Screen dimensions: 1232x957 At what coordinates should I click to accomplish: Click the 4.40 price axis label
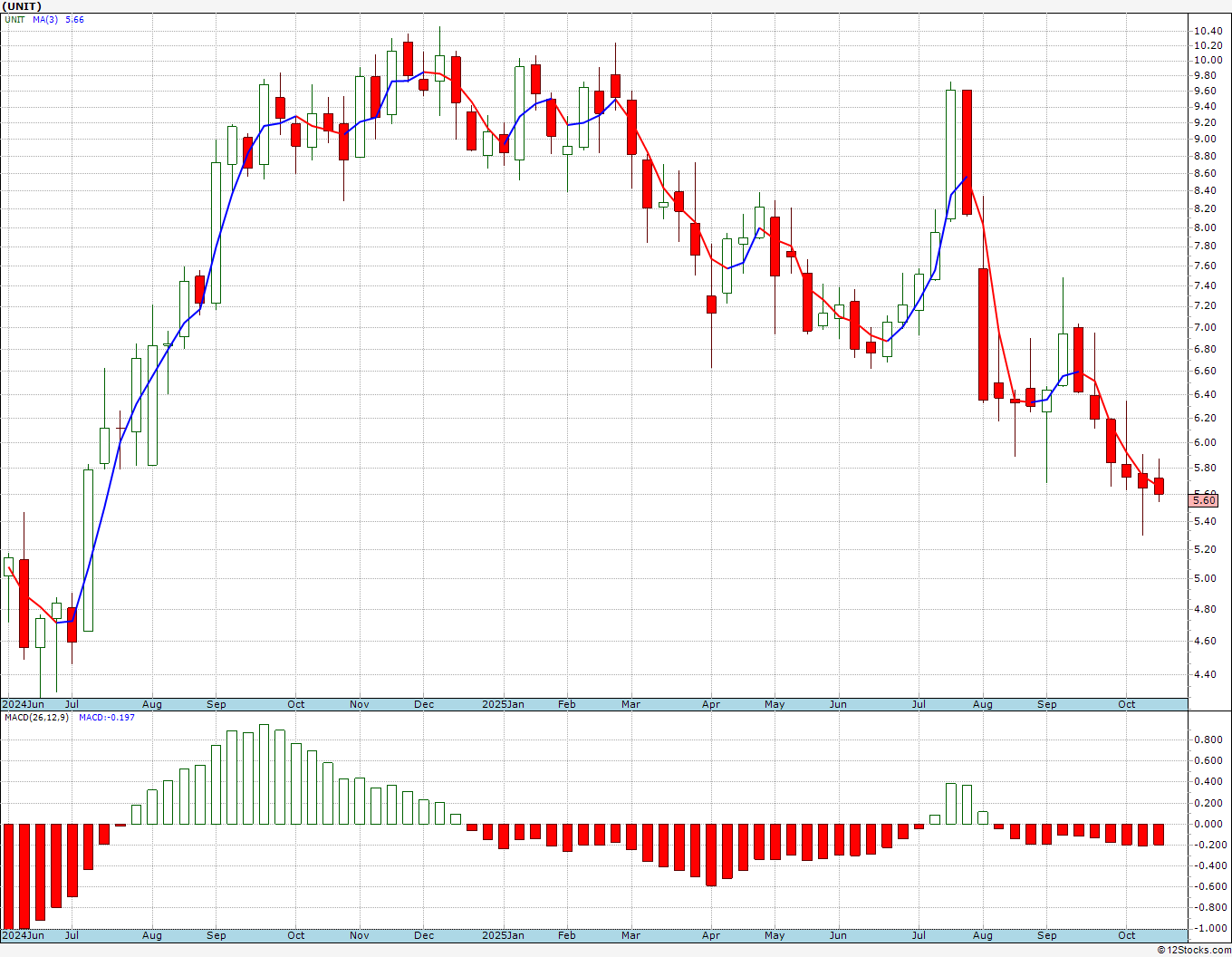pos(1204,674)
